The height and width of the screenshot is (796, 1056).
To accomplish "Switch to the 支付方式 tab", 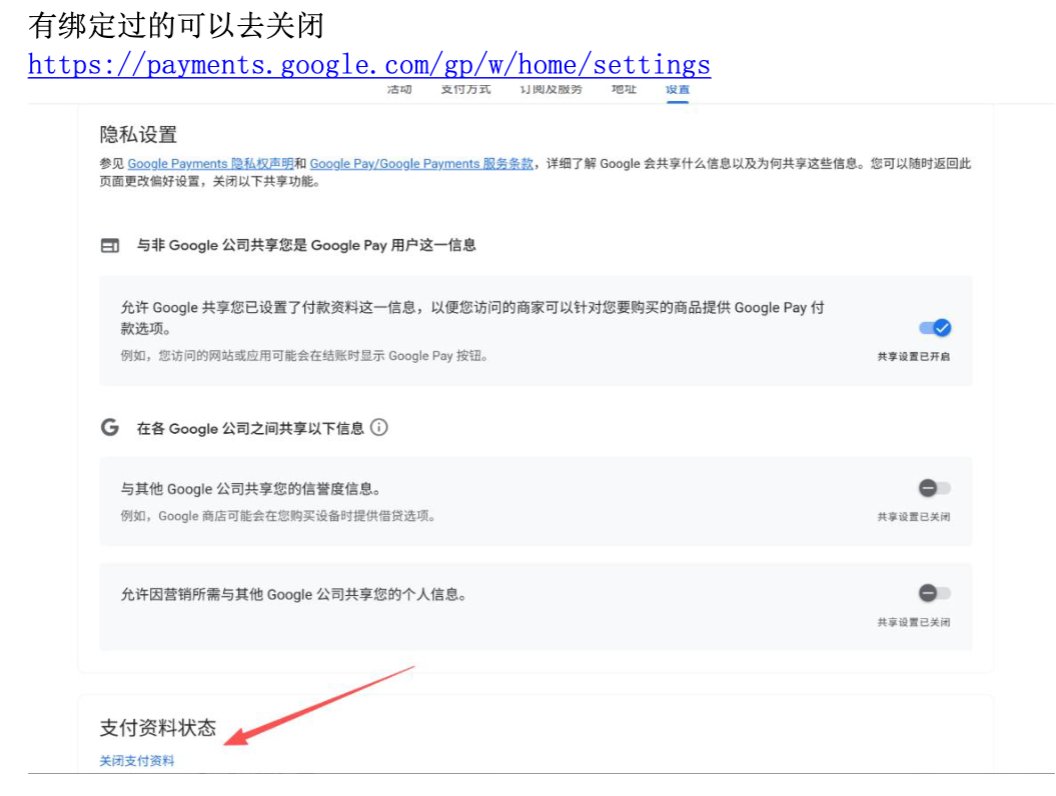I will pos(465,90).
